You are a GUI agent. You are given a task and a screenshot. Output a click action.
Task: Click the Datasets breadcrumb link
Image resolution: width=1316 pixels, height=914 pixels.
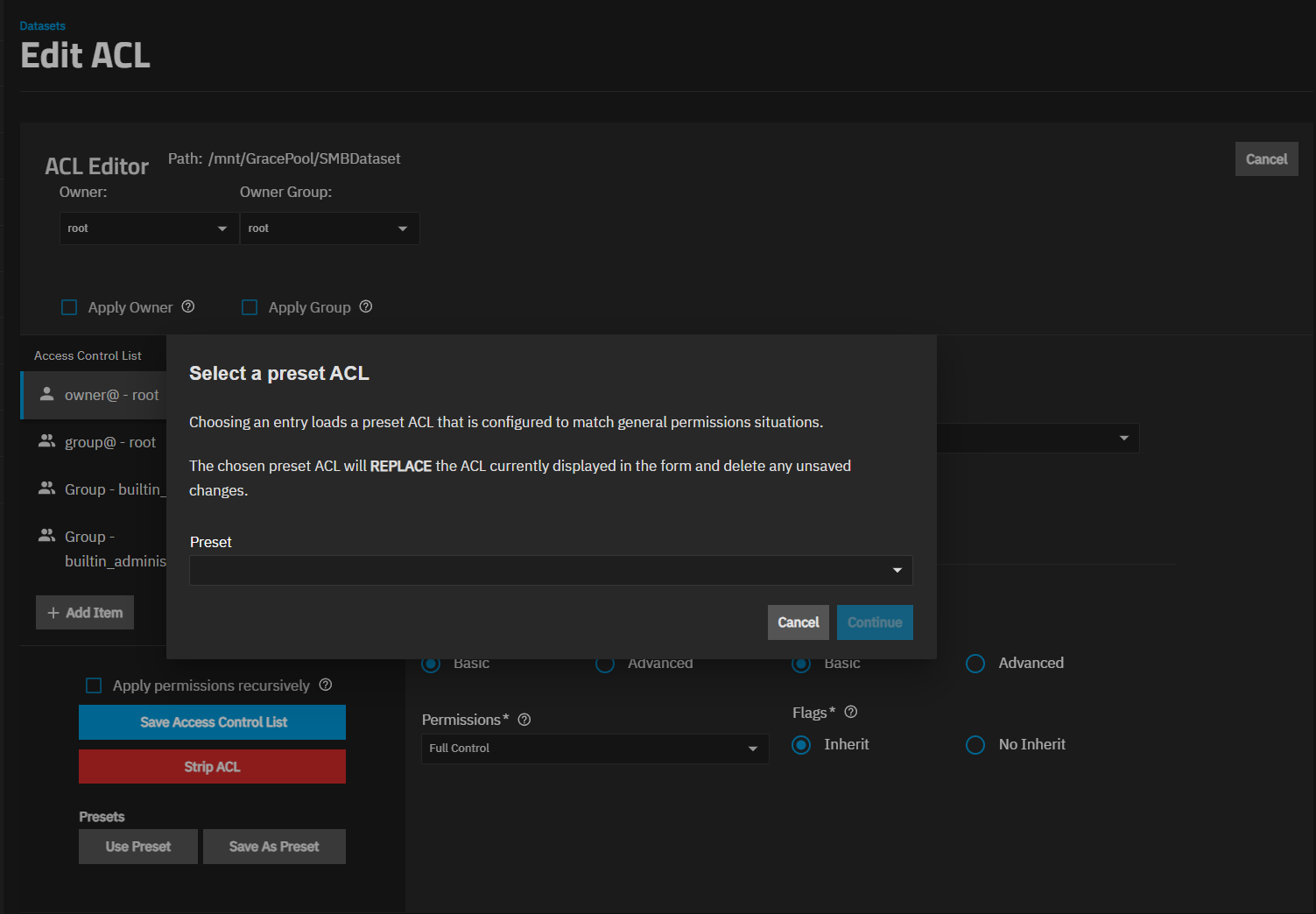[42, 26]
